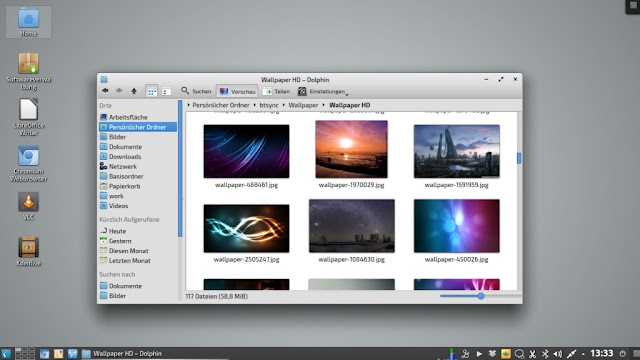Open work folder in sidebar

[138, 196]
